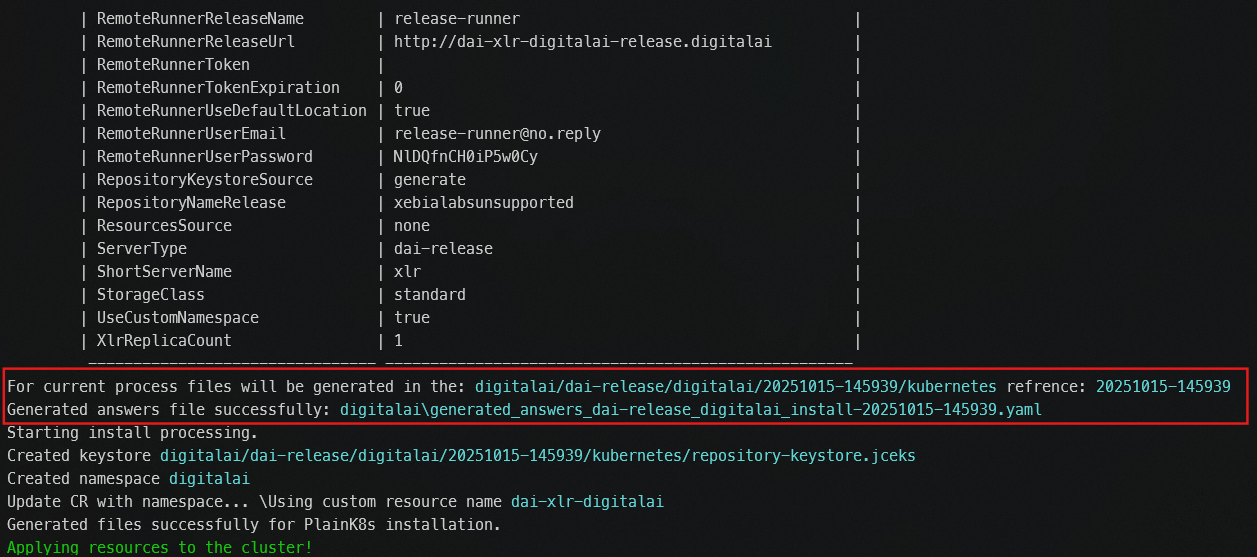Click the generated_answers yaml file path
1257x557 pixels.
(x=691, y=410)
